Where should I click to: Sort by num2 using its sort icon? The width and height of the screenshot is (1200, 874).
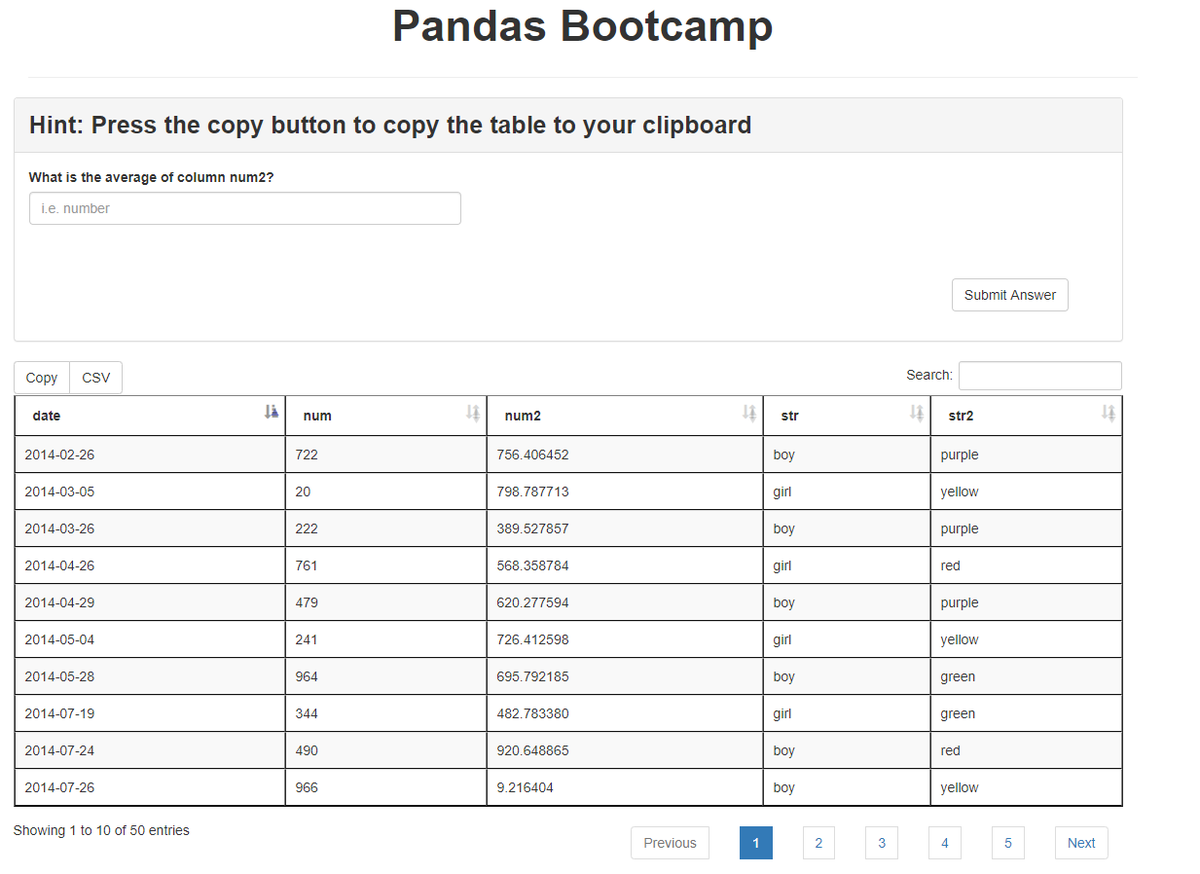click(x=748, y=412)
